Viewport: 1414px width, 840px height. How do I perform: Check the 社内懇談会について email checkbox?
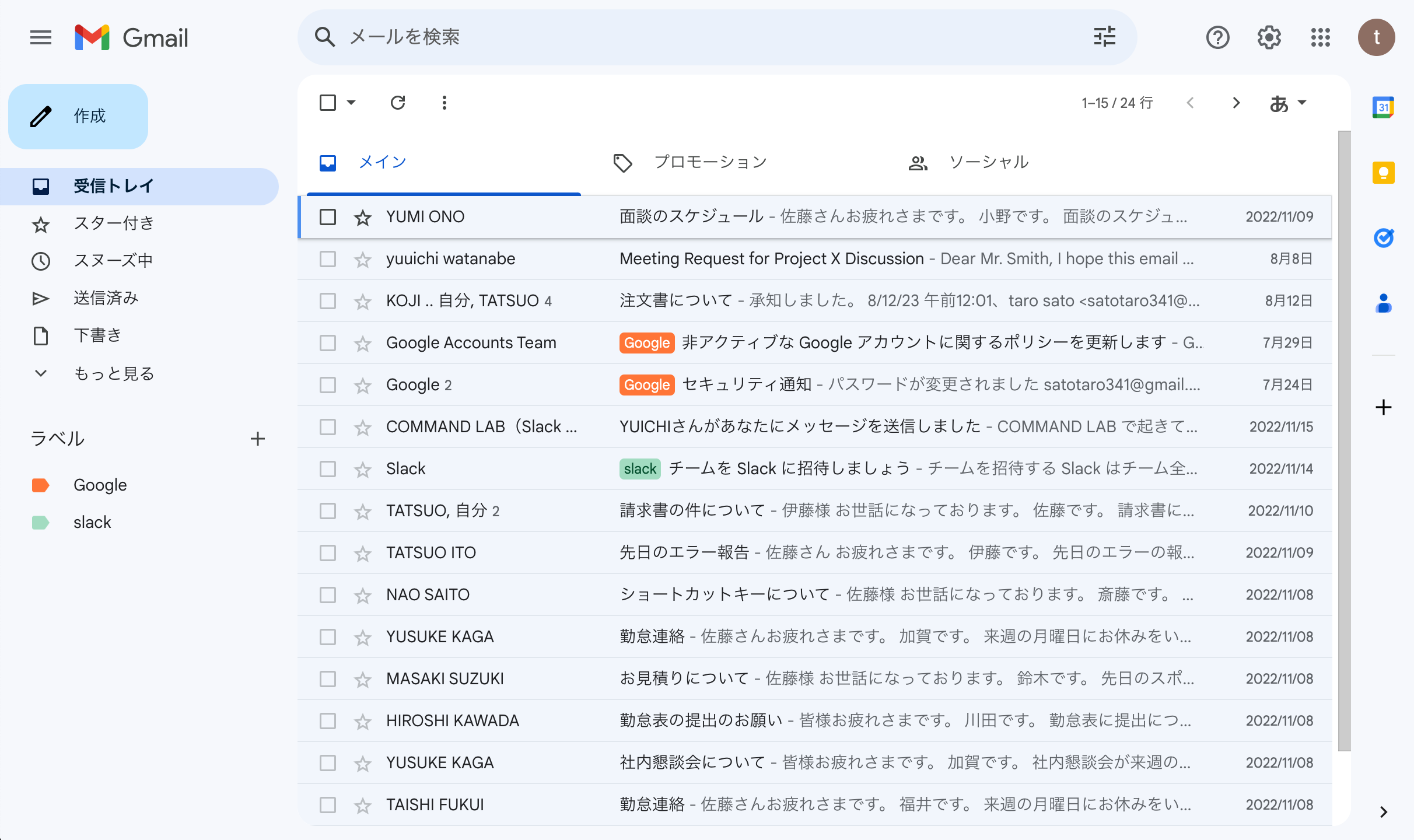(328, 763)
